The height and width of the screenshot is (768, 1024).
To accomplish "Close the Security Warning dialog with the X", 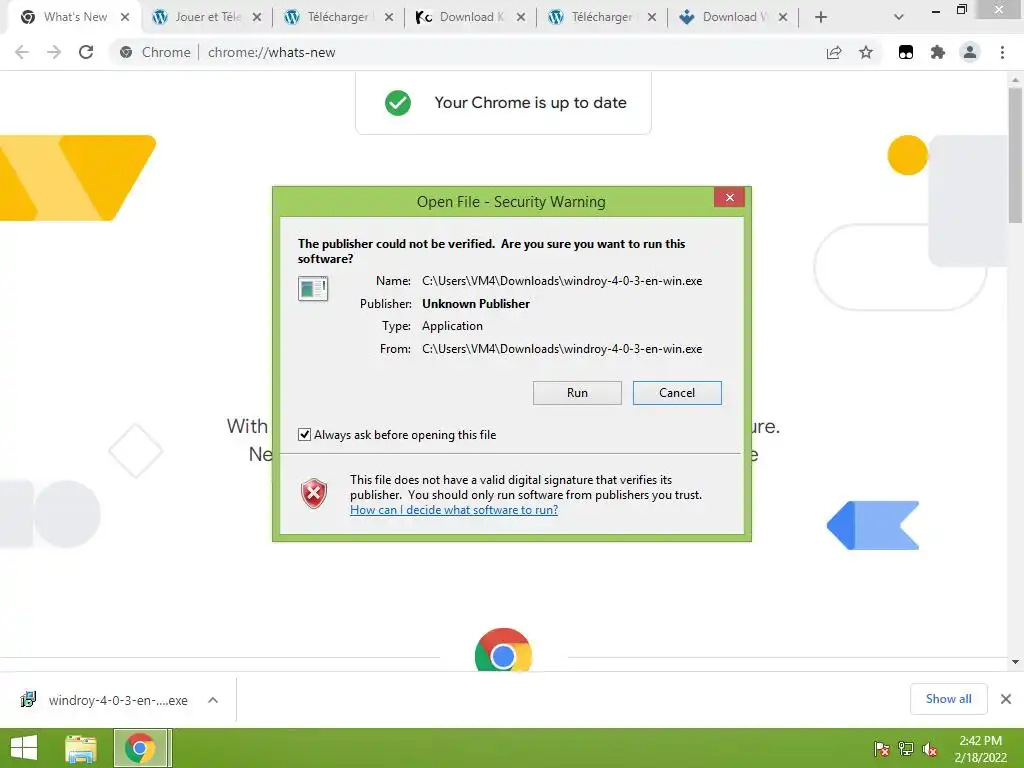I will [729, 197].
